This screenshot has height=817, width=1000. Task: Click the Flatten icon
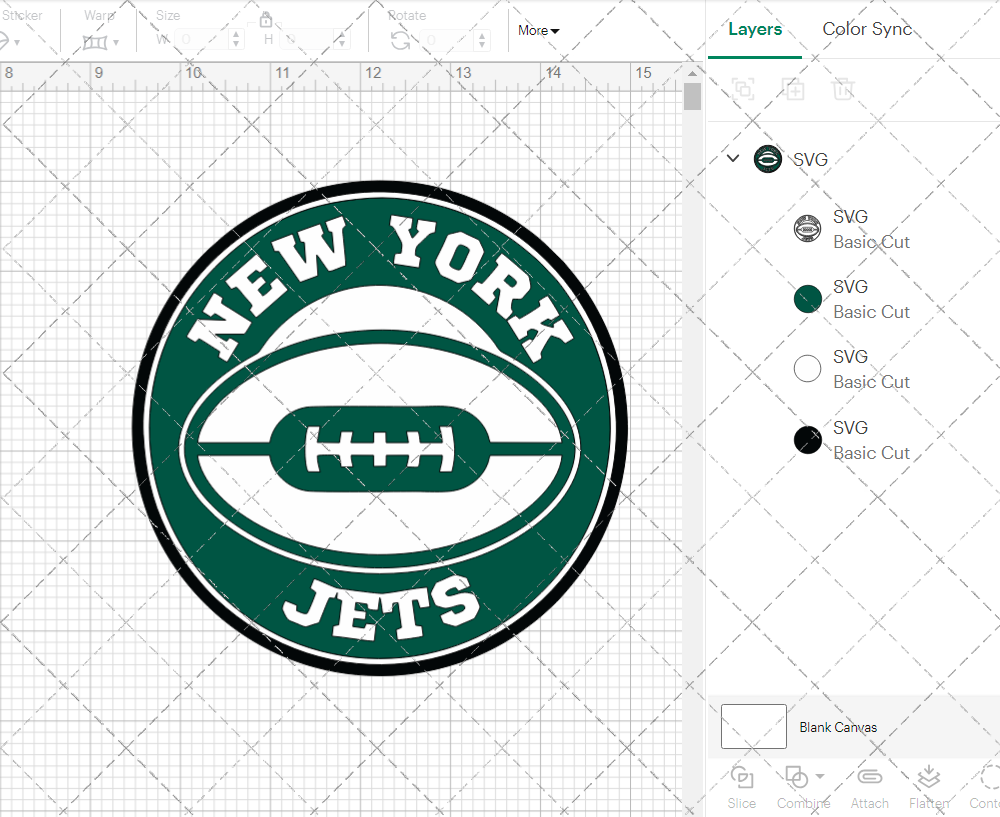click(929, 777)
